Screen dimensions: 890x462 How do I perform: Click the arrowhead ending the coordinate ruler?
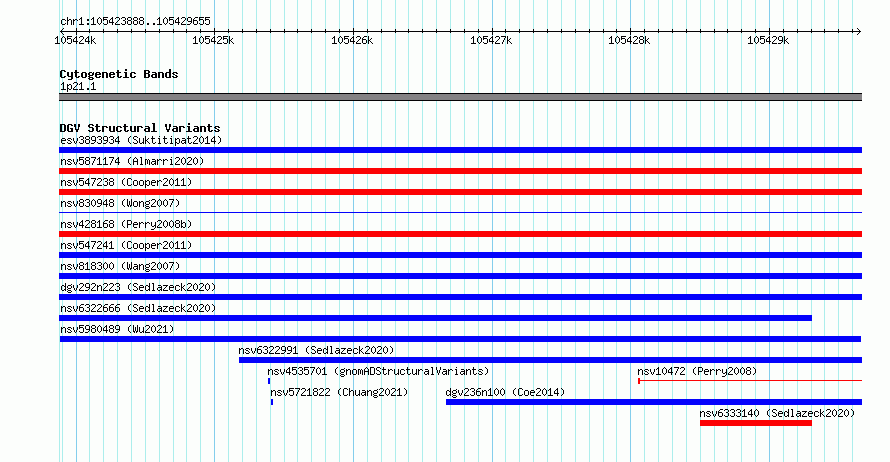tap(858, 31)
